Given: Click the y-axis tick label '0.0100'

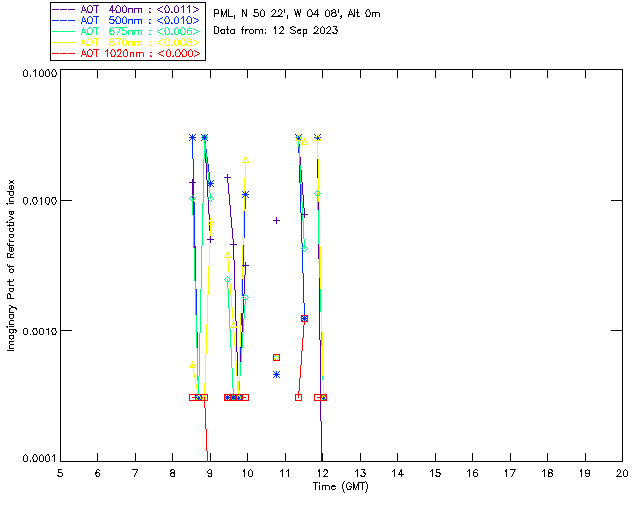Looking at the screenshot, I should [x=39, y=201].
